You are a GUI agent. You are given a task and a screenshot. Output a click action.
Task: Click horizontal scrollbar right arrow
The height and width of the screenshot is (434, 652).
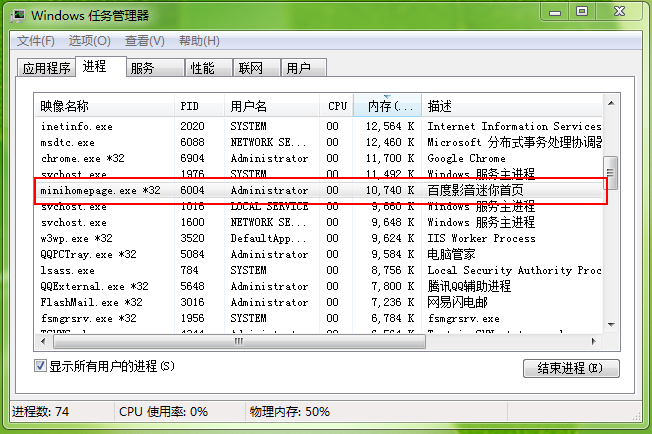tap(593, 342)
